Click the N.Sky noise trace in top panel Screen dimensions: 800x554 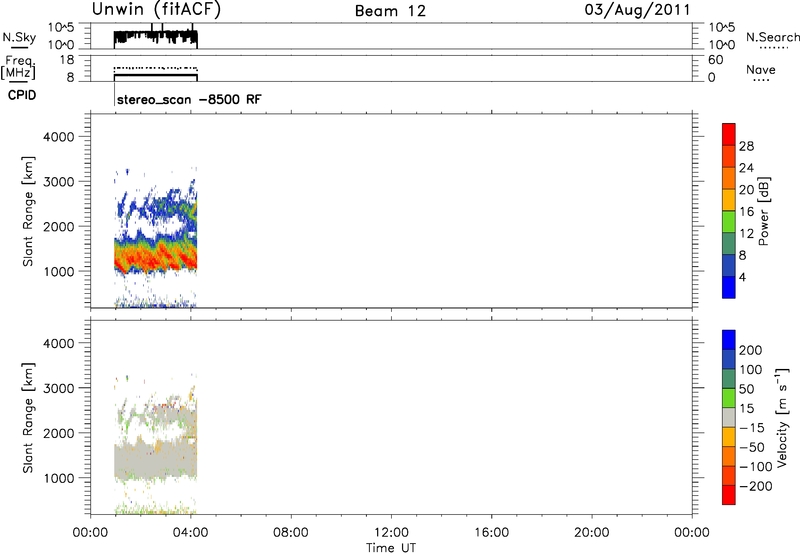point(155,37)
